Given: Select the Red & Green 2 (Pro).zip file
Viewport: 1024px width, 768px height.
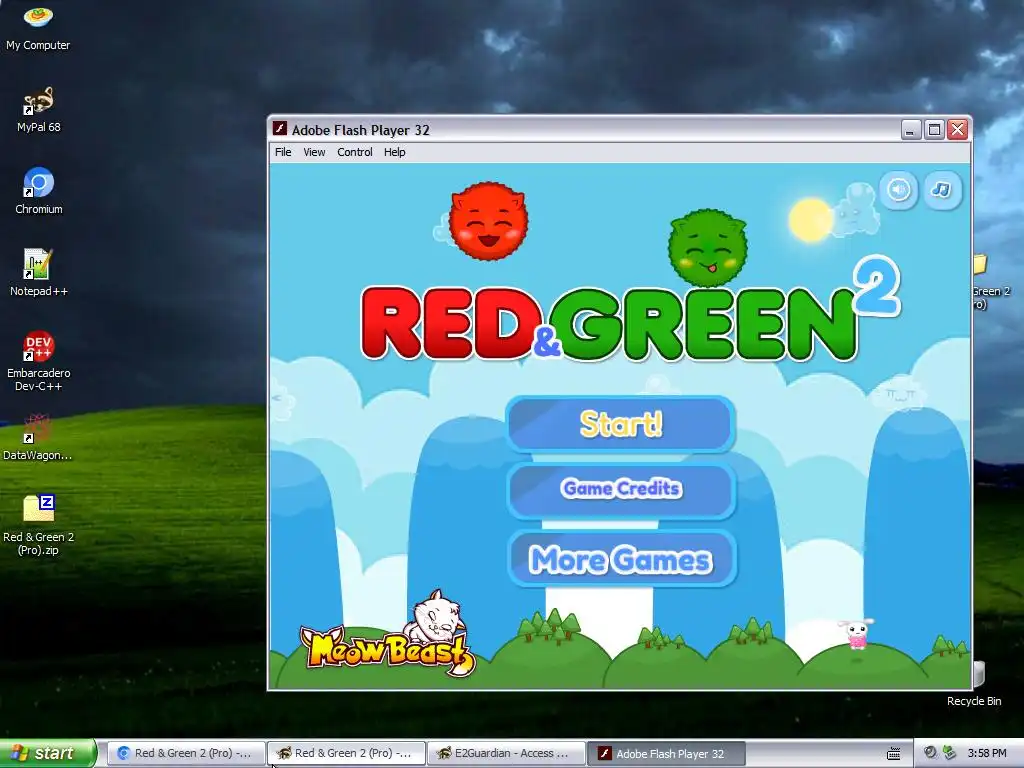Looking at the screenshot, I should coord(38,525).
